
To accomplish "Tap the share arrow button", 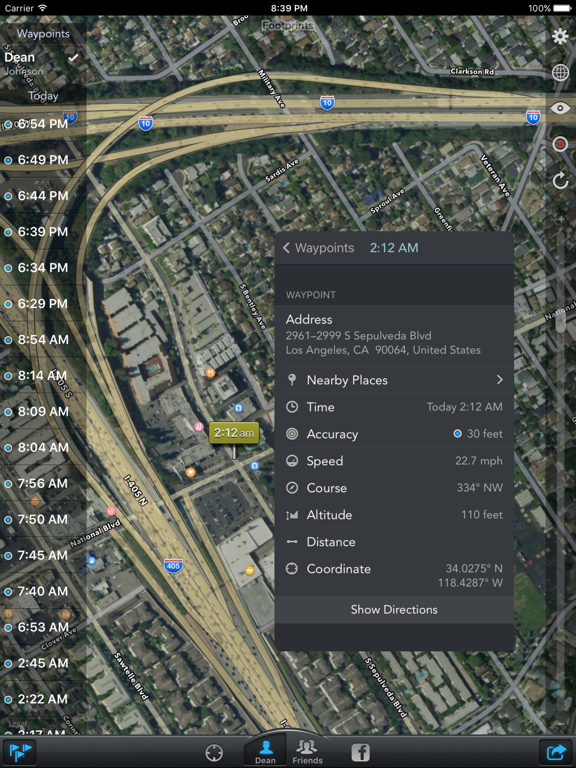I will coord(555,752).
